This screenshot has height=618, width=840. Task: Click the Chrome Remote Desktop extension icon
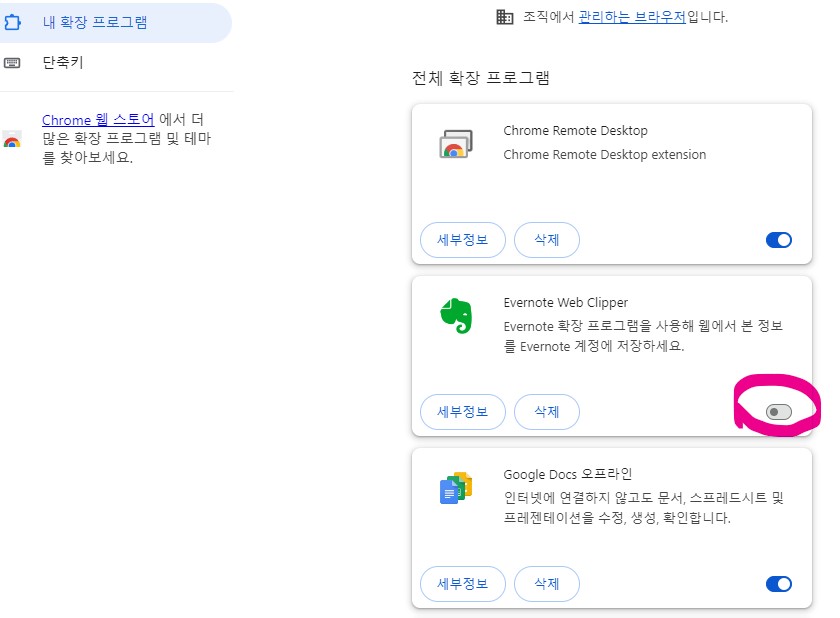click(x=456, y=144)
